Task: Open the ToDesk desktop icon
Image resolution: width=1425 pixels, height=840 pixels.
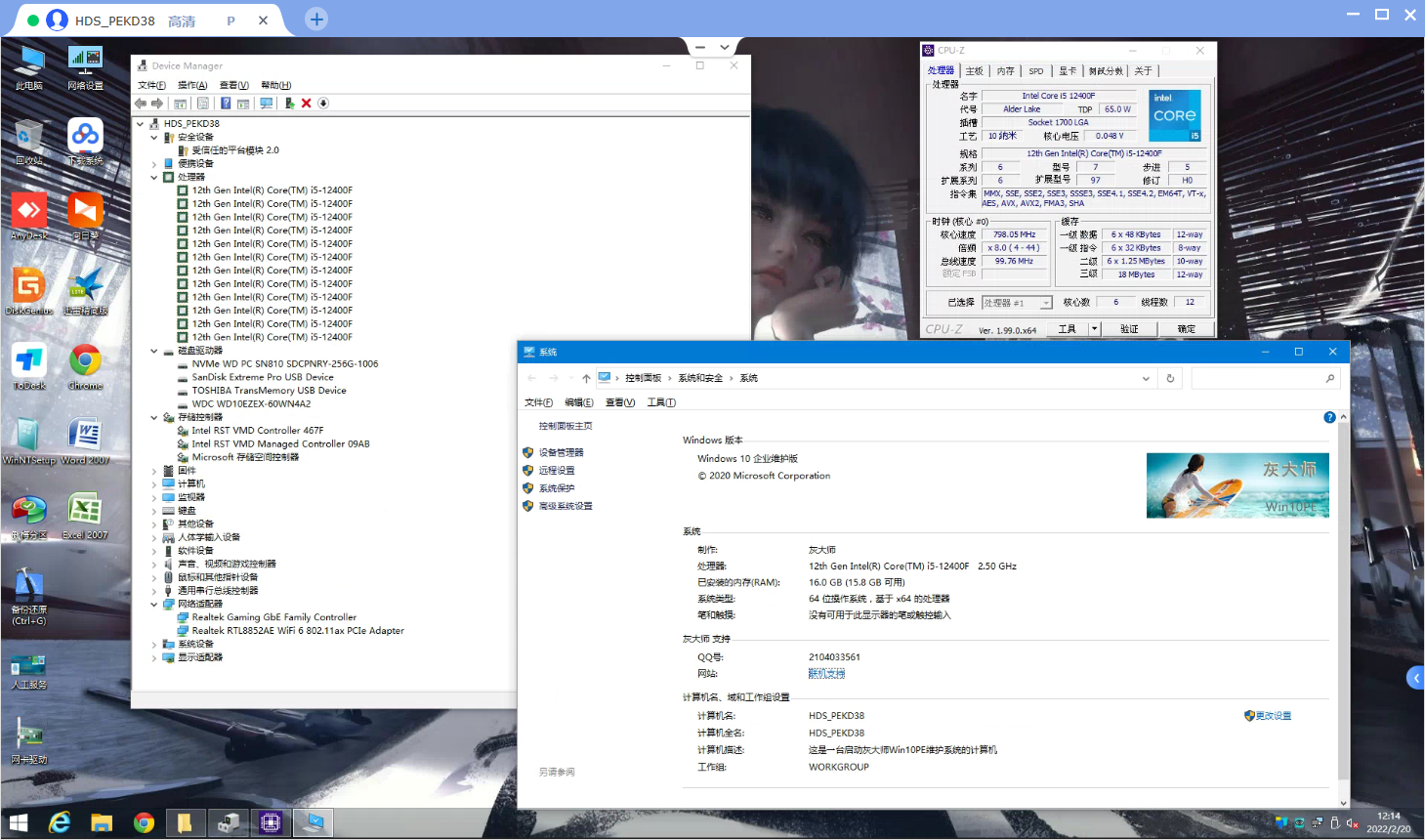Action: [x=28, y=366]
